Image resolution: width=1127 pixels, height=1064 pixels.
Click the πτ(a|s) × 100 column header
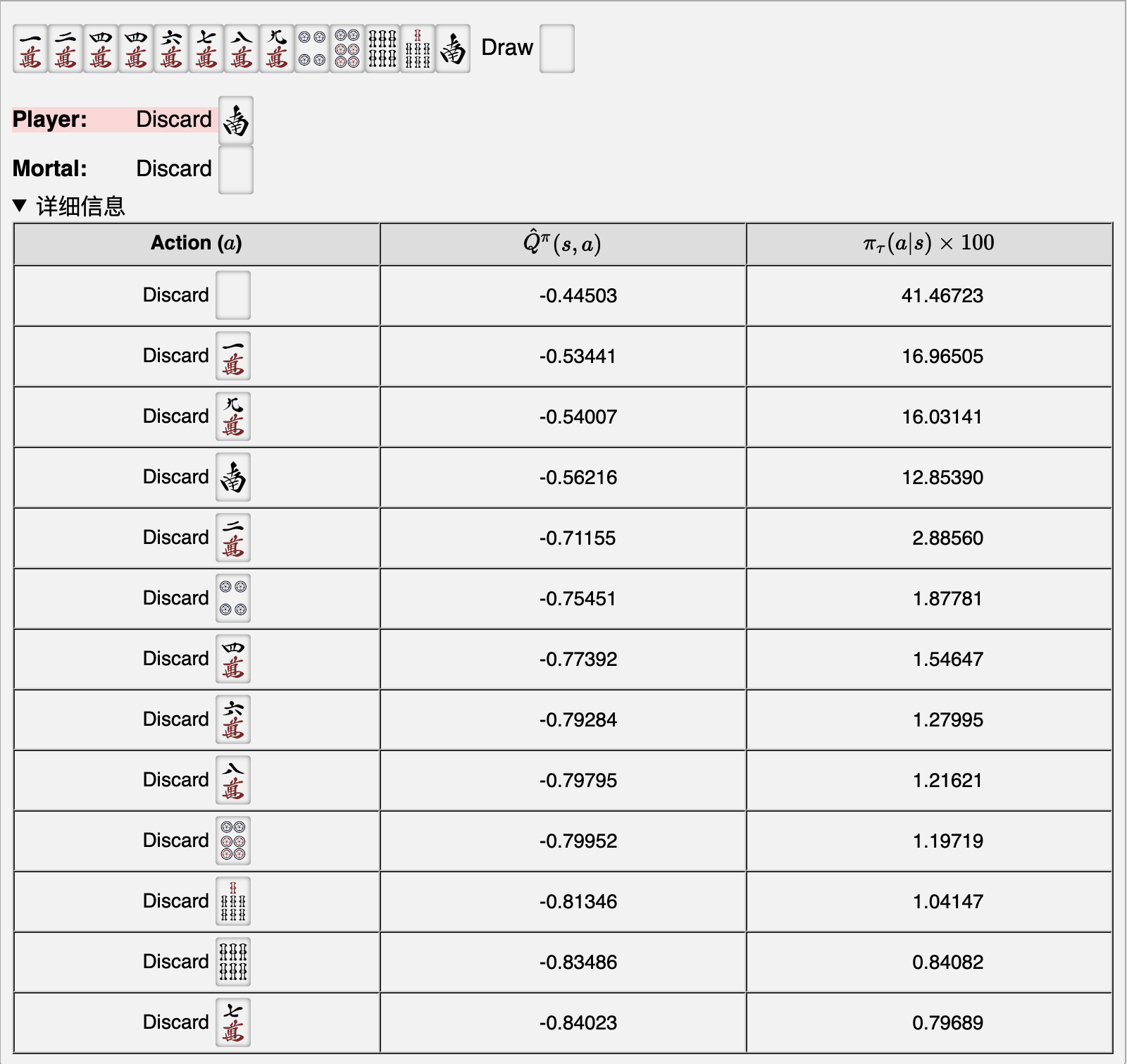pyautogui.click(x=929, y=243)
